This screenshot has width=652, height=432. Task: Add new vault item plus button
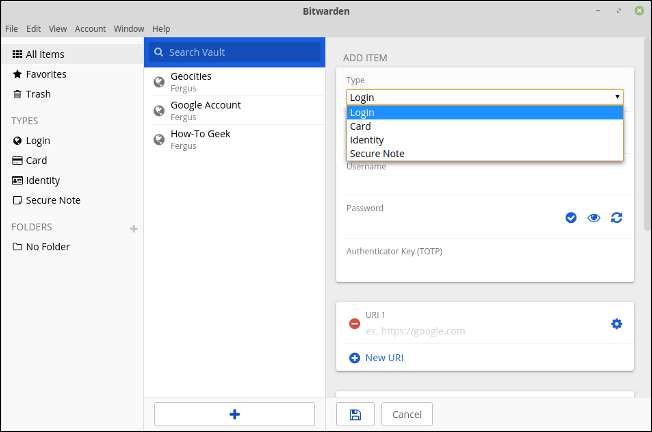pyautogui.click(x=235, y=414)
